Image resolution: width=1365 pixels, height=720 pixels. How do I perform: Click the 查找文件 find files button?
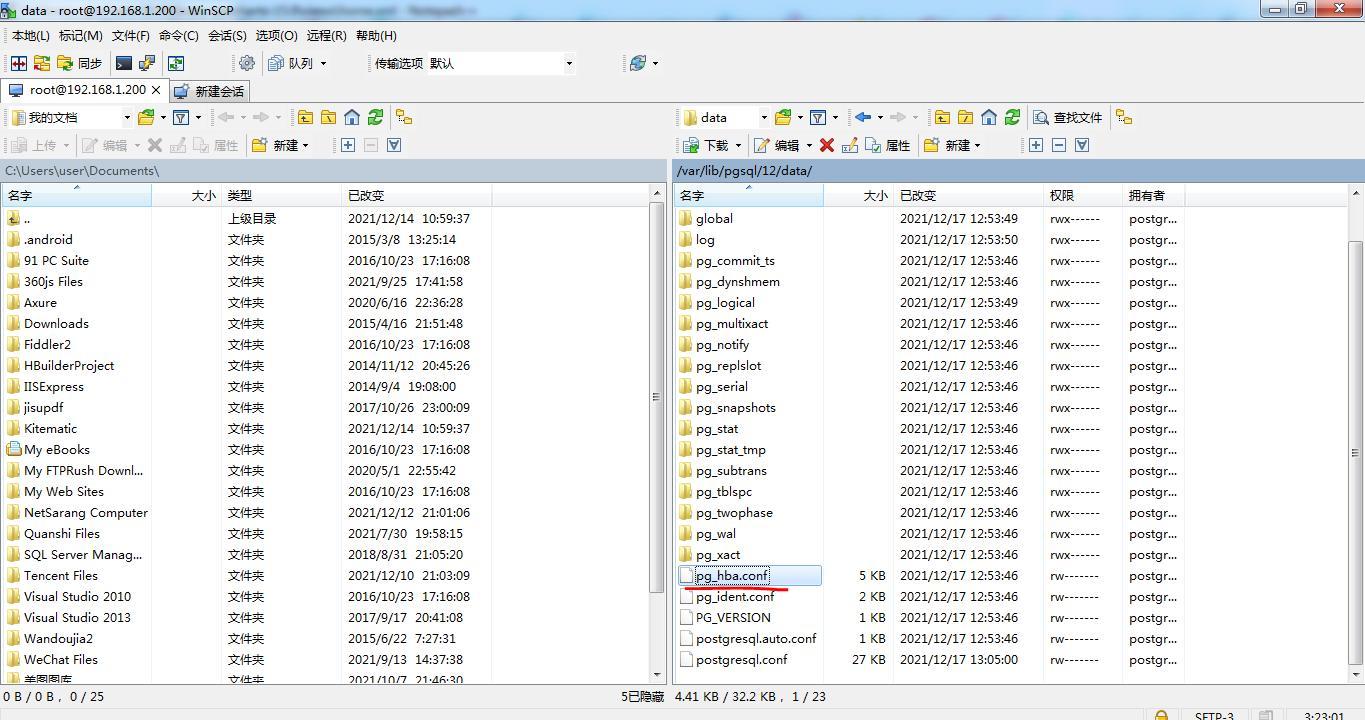(1068, 117)
